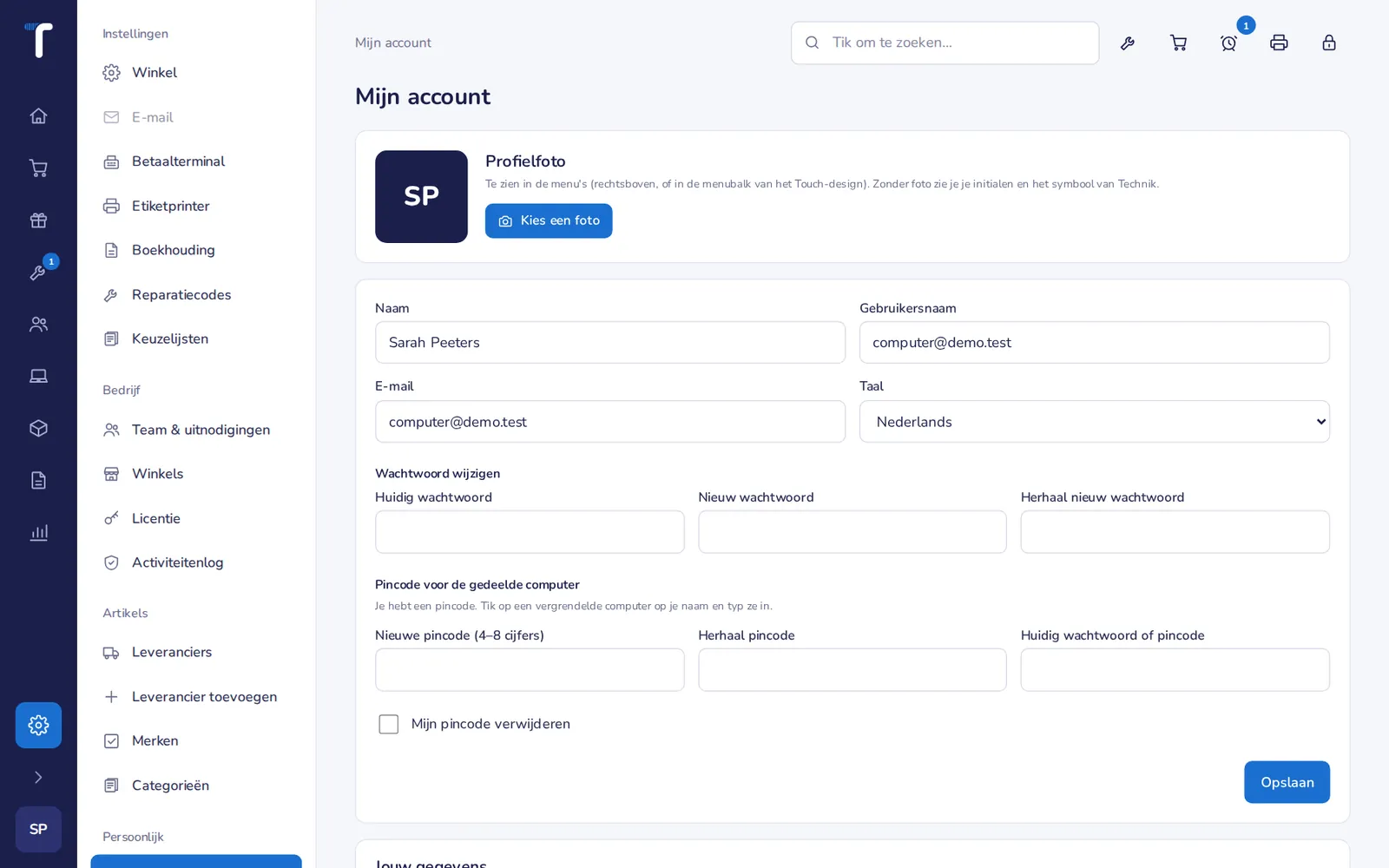Open the sales cart in the sidebar

point(38,168)
